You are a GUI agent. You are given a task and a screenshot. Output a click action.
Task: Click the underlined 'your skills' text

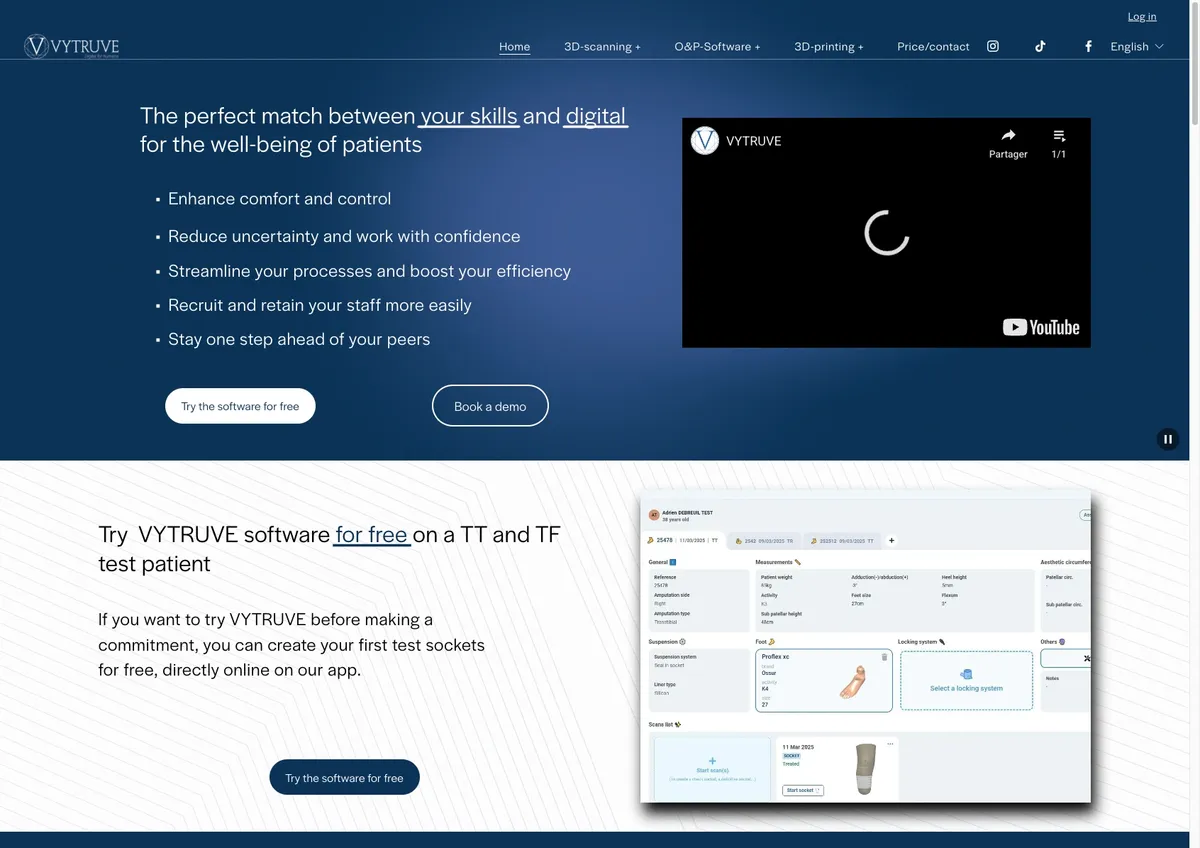coord(469,115)
